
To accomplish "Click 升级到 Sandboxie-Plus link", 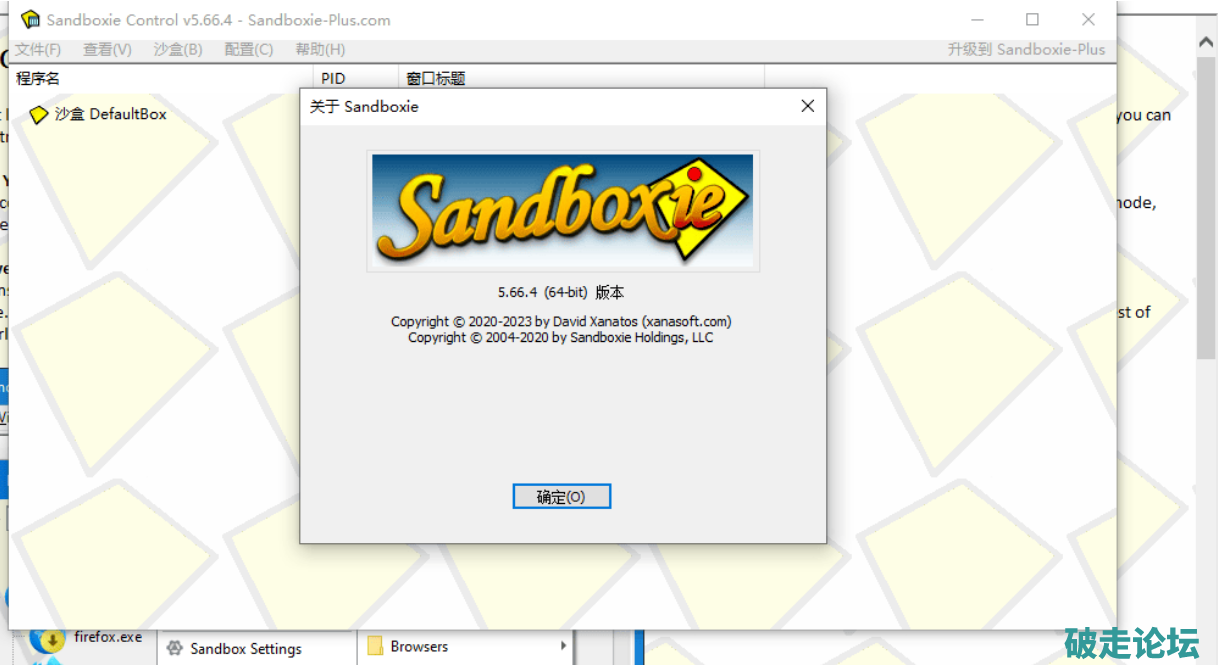I will (x=1027, y=49).
